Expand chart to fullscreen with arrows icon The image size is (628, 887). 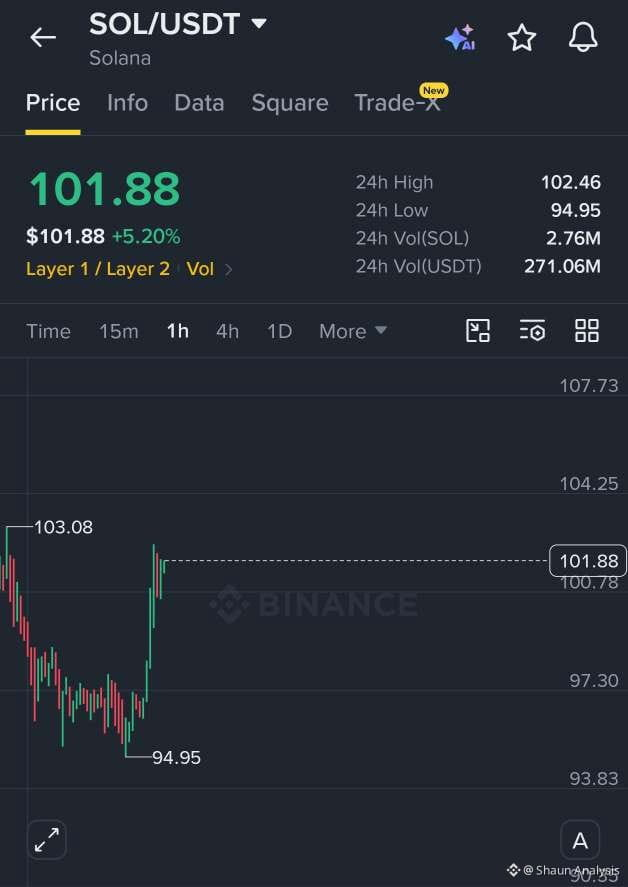coord(46,839)
